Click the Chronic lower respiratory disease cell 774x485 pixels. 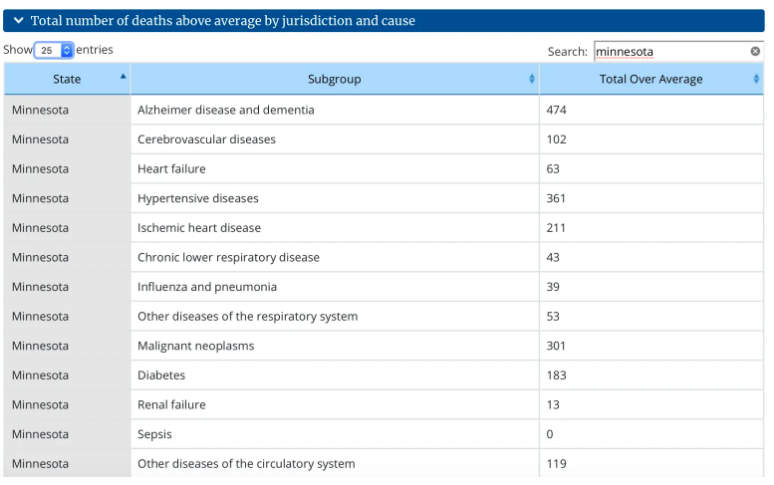[x=335, y=257]
